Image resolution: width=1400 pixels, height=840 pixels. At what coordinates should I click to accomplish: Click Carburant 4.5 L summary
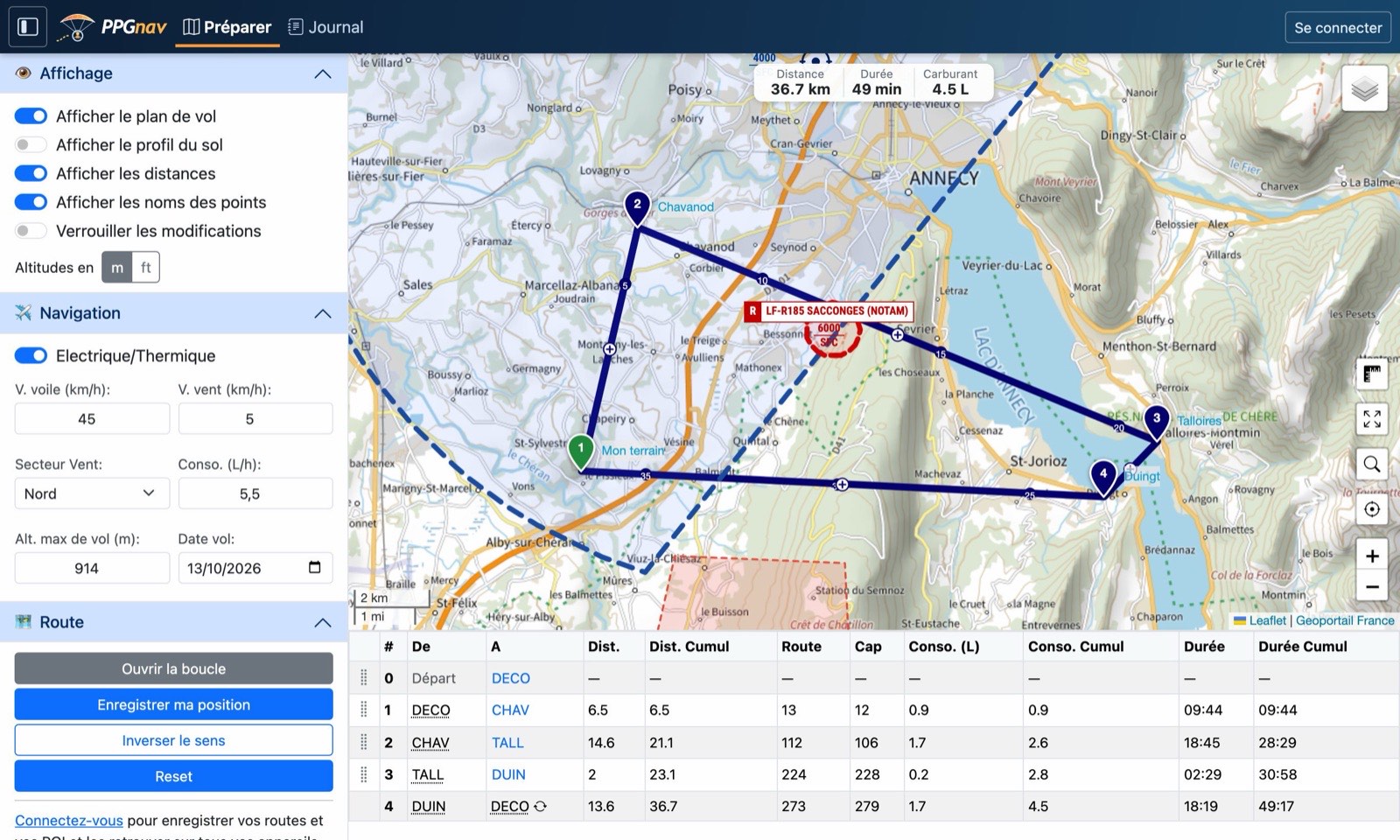[950, 82]
